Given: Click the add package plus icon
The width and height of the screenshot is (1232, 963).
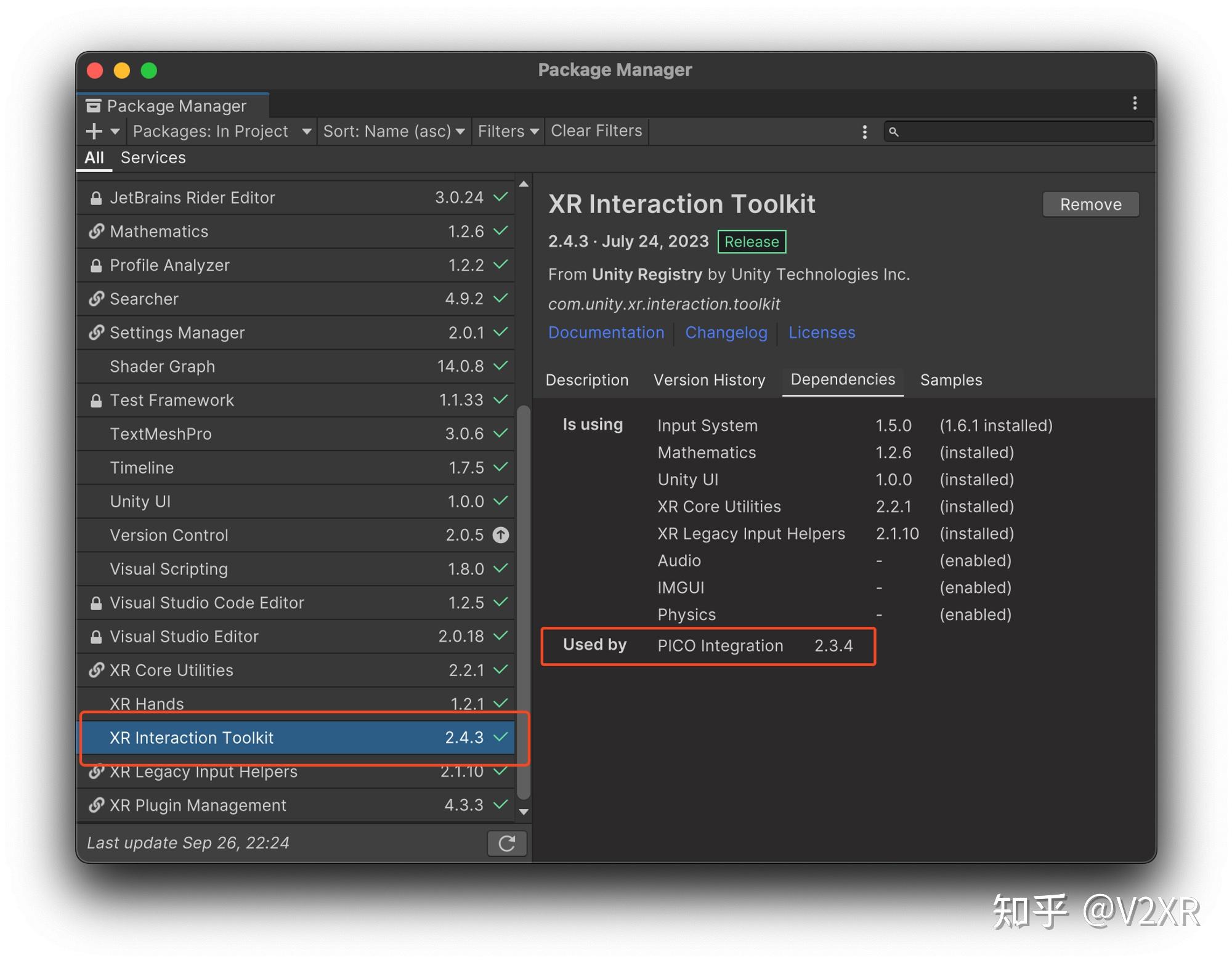Looking at the screenshot, I should 94,131.
